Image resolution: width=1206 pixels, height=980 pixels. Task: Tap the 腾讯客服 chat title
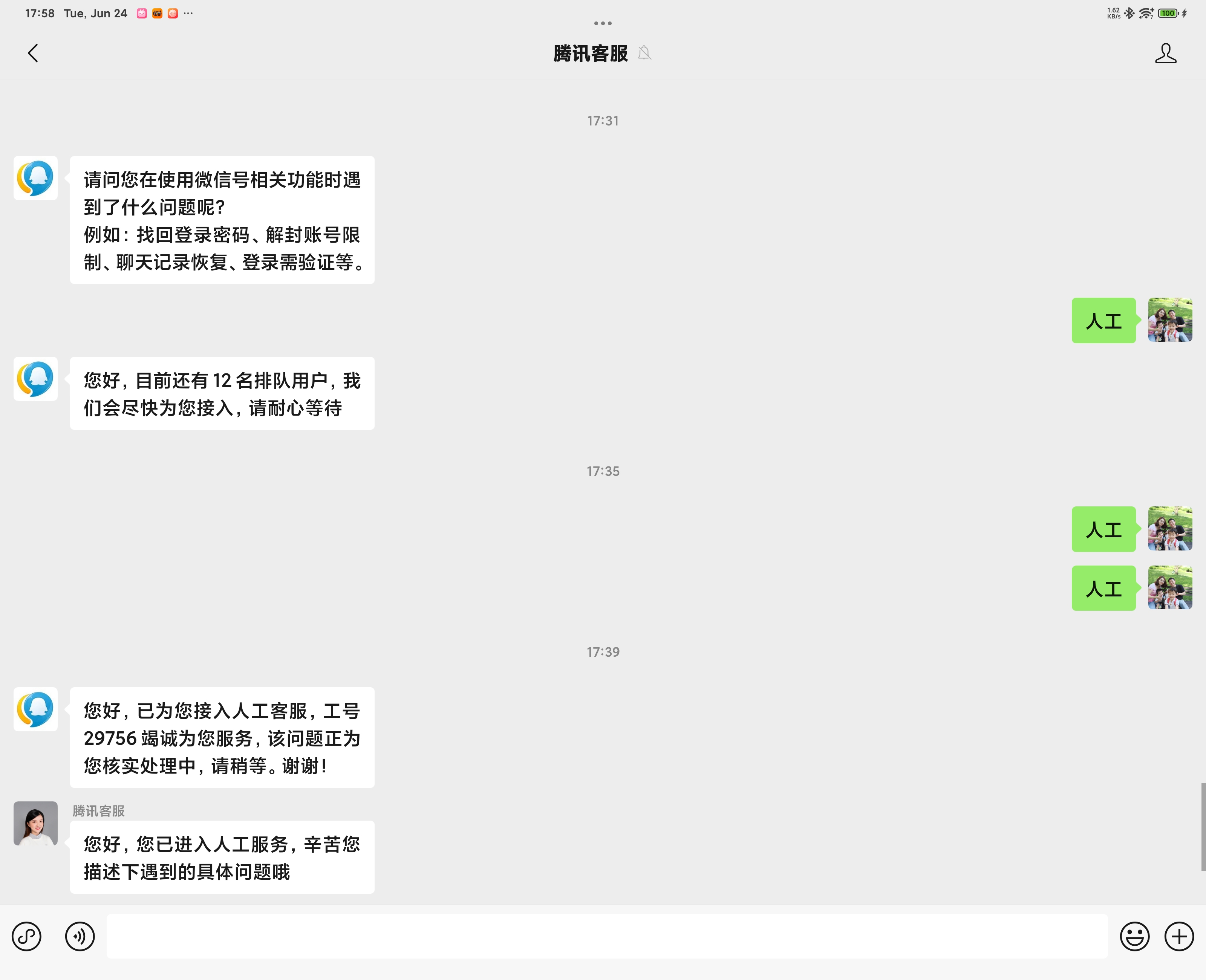point(590,54)
